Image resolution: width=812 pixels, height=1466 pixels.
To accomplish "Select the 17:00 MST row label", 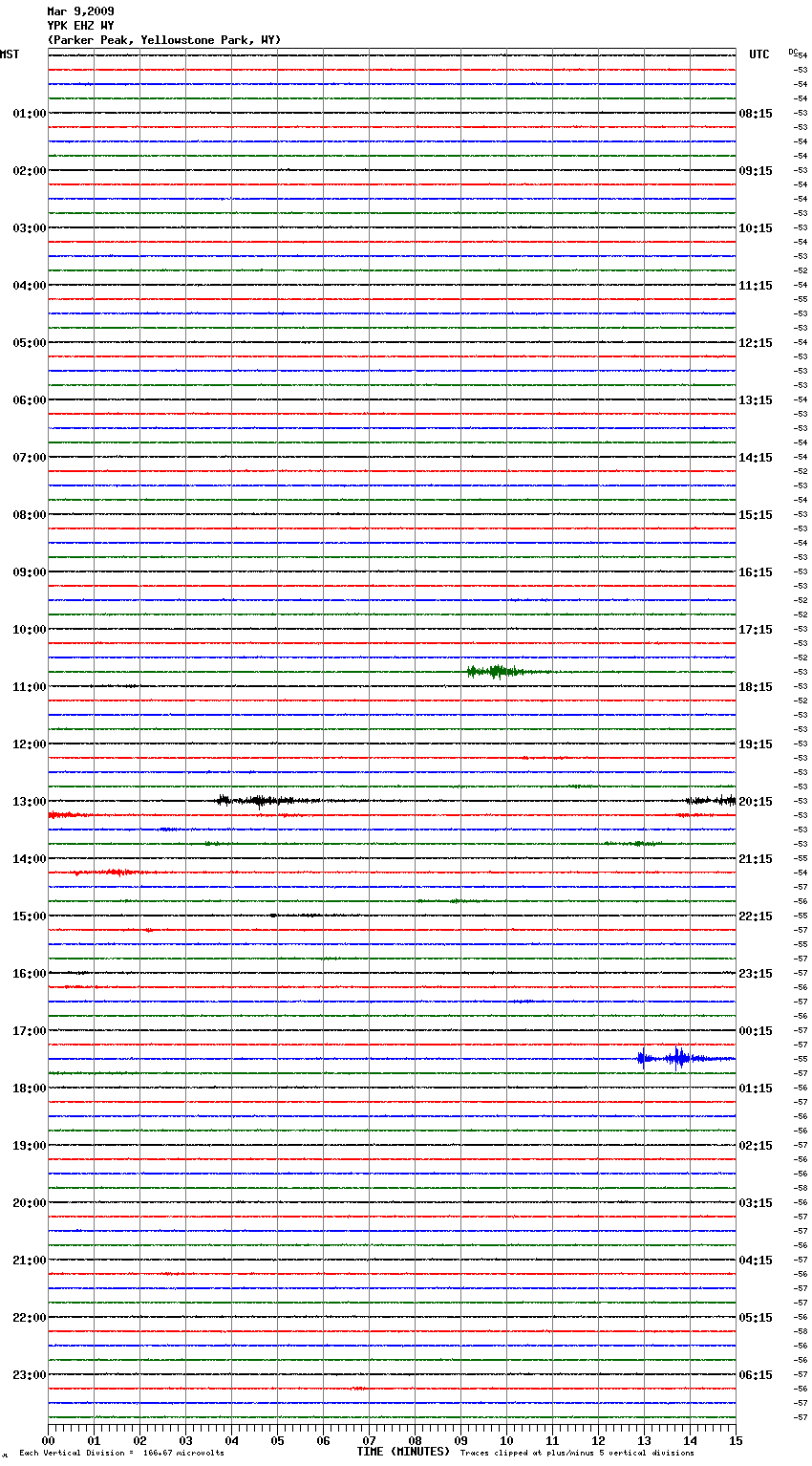I will coord(30,1031).
